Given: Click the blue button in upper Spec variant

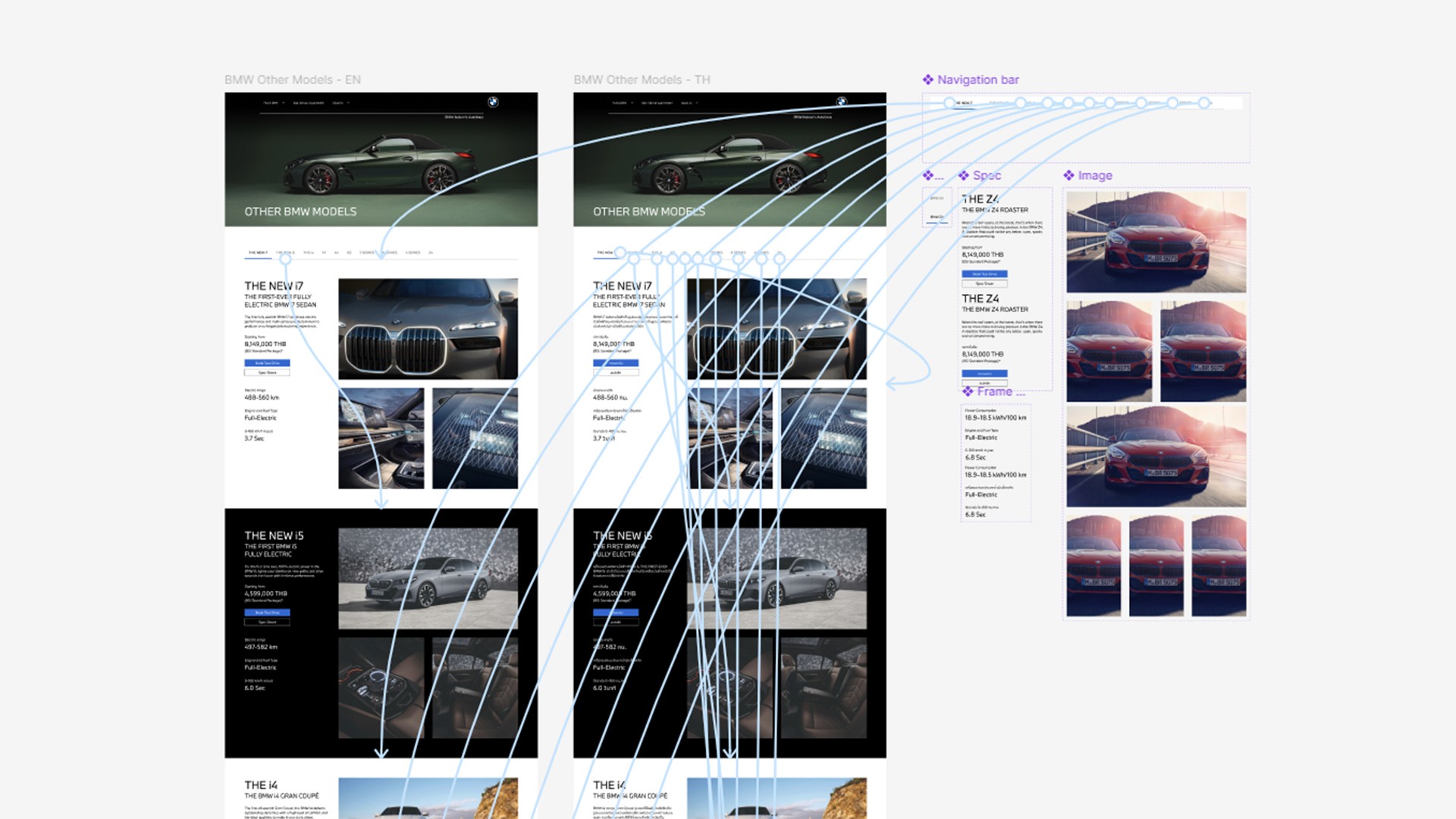Looking at the screenshot, I should [984, 274].
